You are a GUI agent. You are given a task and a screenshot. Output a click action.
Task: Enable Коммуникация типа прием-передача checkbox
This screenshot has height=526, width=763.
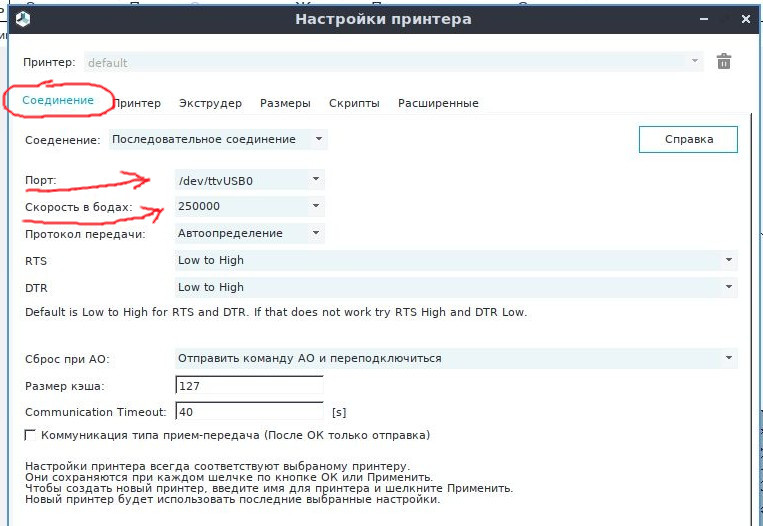coord(31,436)
